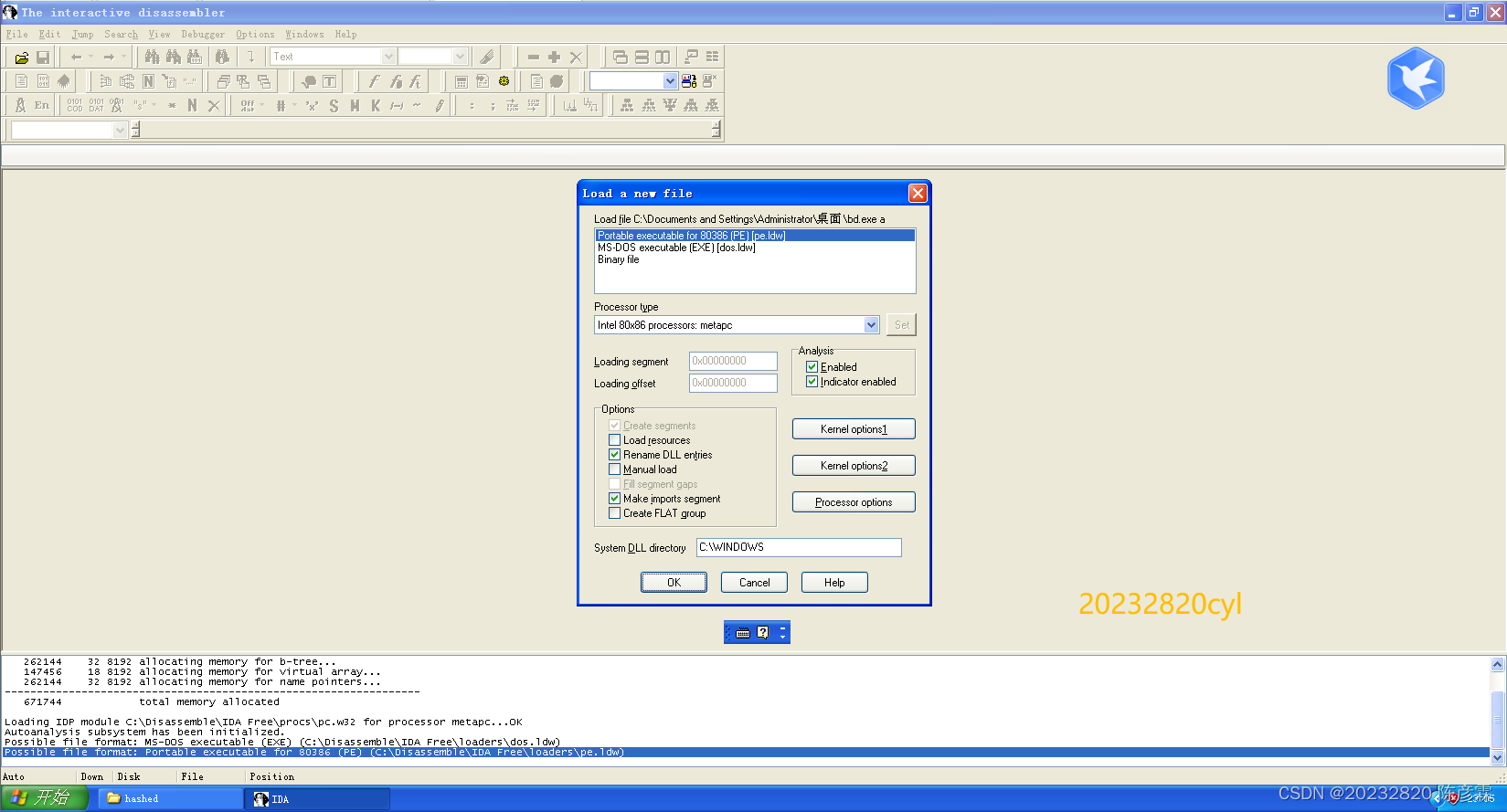
Task: Enable Create FLAT group checkbox
Action: [614, 513]
